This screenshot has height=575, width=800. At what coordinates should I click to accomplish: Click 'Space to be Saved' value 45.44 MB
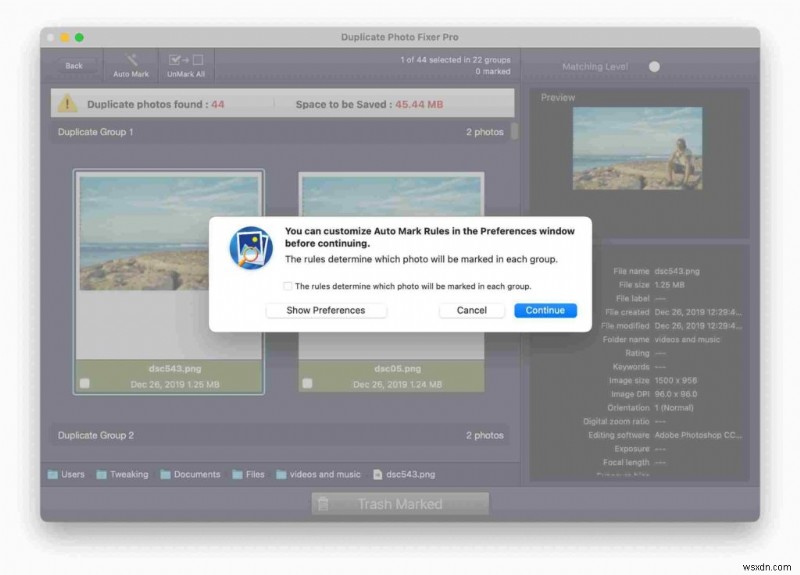pyautogui.click(x=419, y=104)
